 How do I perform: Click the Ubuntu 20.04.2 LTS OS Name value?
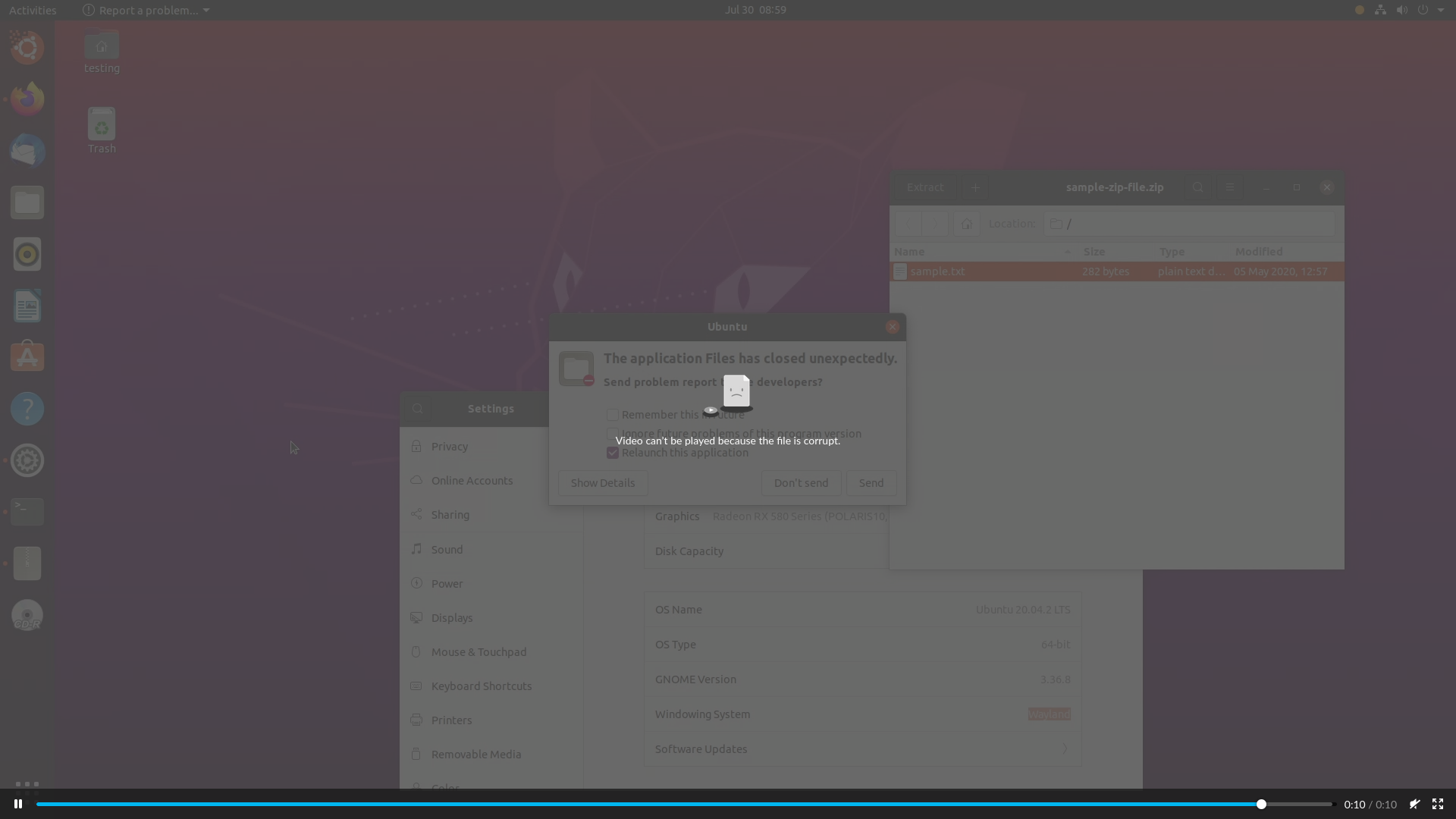coord(1023,610)
